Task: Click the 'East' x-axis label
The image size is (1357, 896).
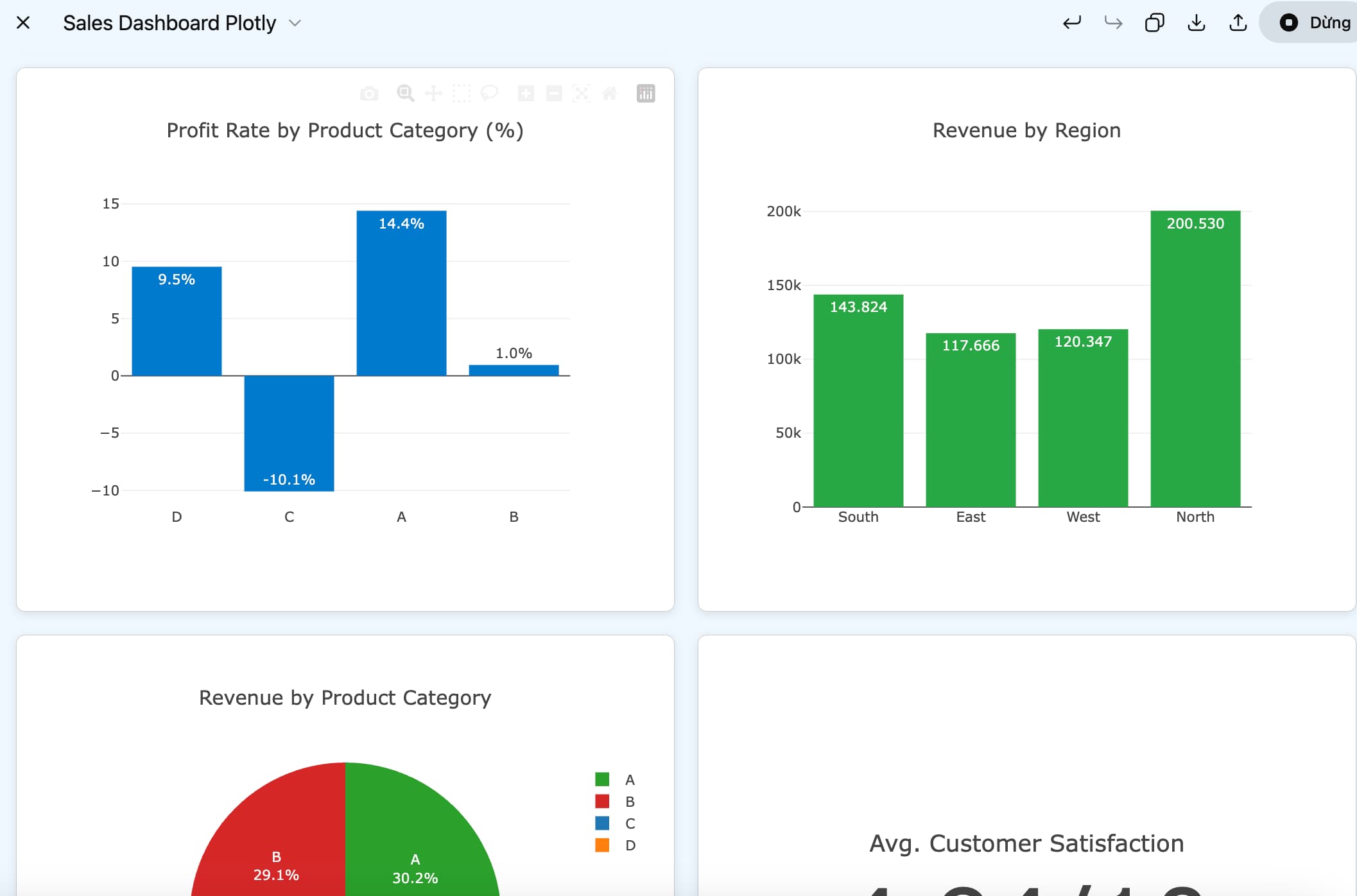Action: tap(971, 517)
